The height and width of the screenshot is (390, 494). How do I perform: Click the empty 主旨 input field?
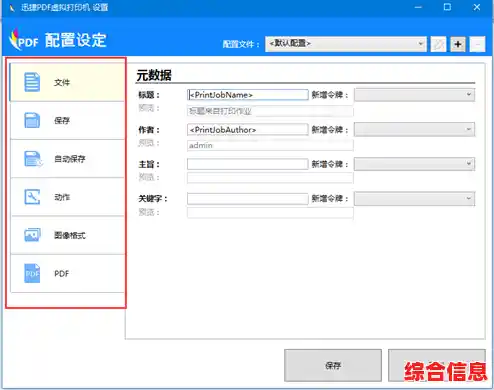(248, 164)
